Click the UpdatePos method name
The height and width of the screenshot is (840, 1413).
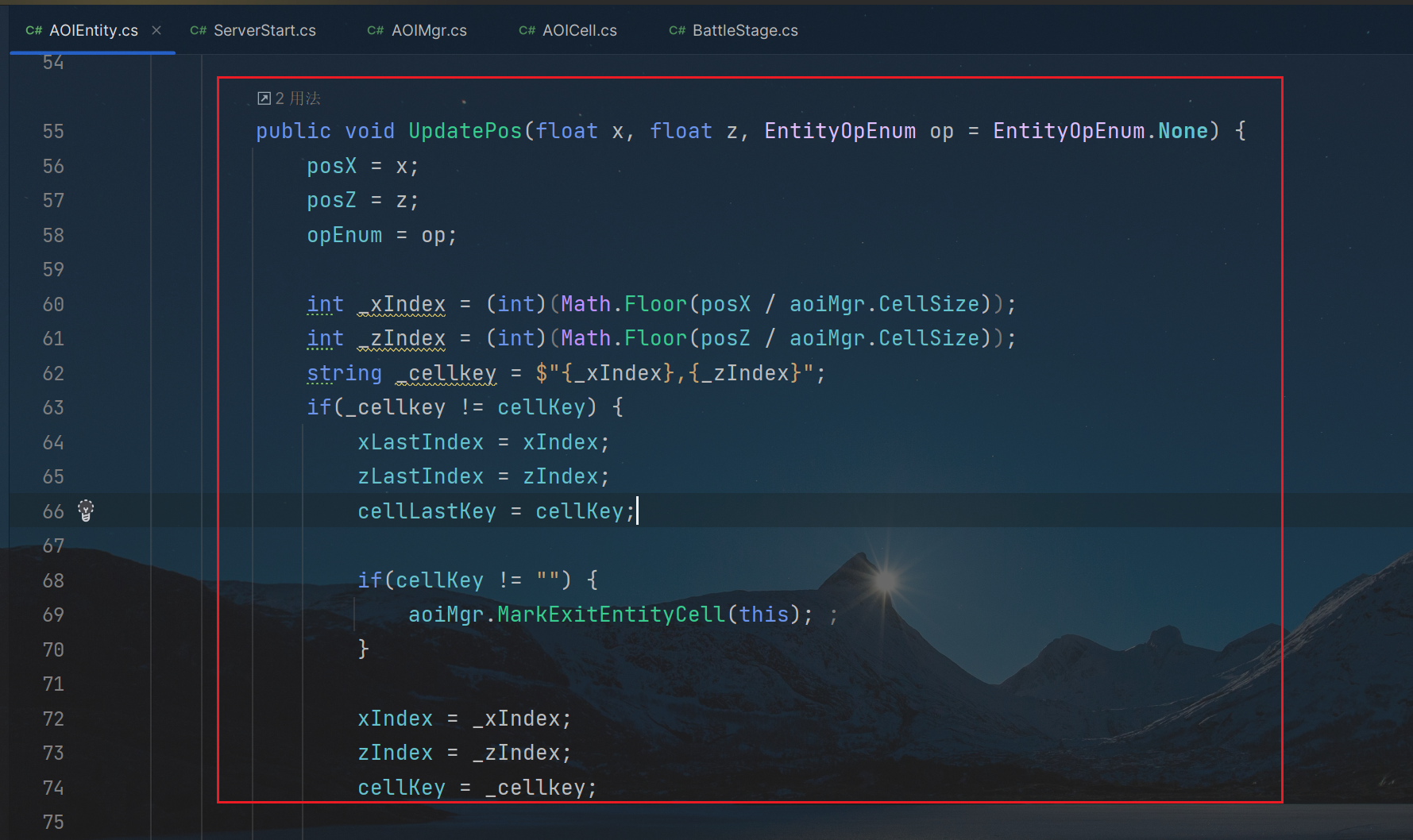(465, 131)
